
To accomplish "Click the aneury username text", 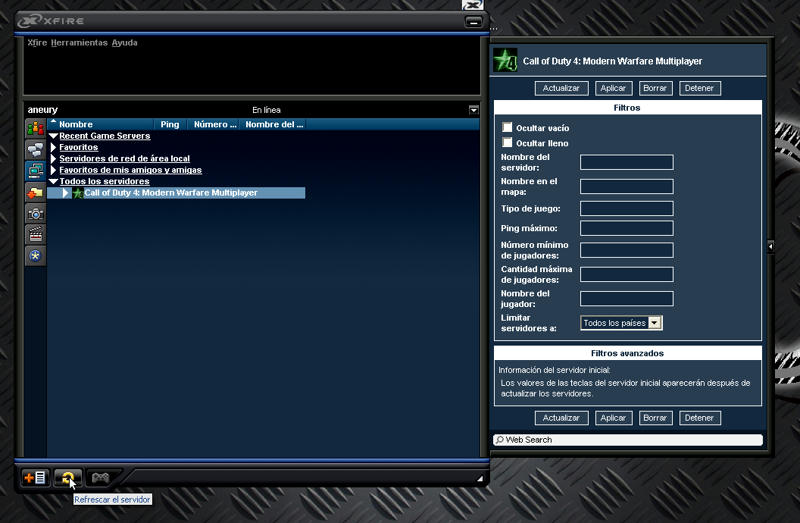I will coord(42,110).
